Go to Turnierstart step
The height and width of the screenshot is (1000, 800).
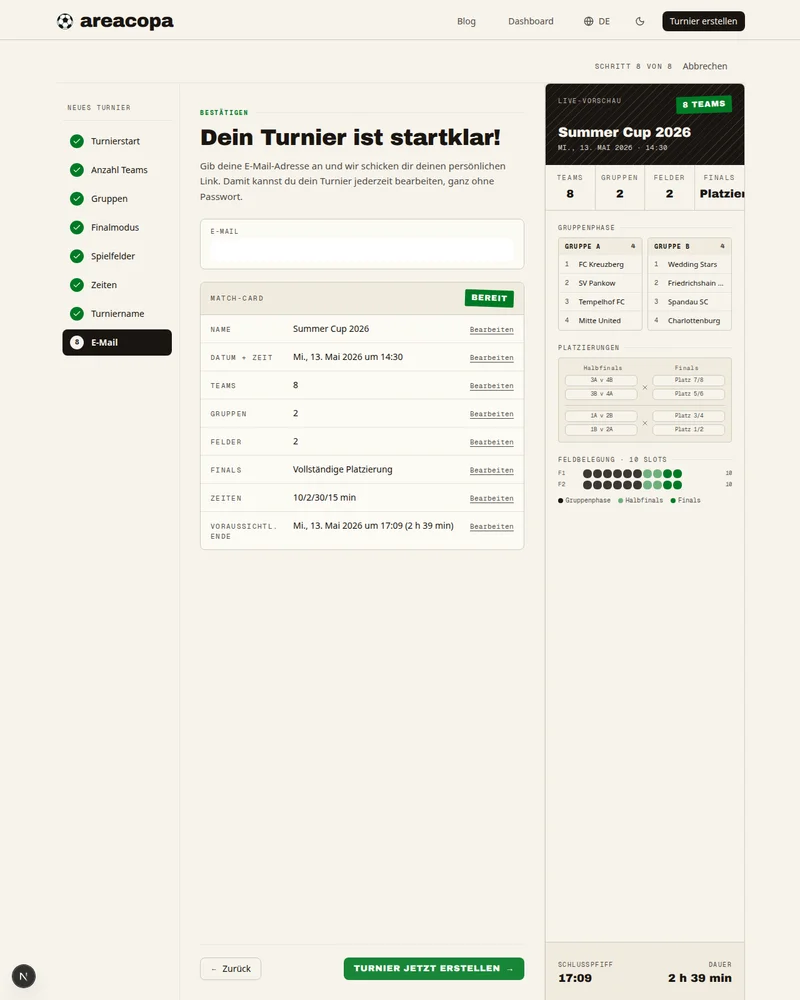[x=117, y=141]
